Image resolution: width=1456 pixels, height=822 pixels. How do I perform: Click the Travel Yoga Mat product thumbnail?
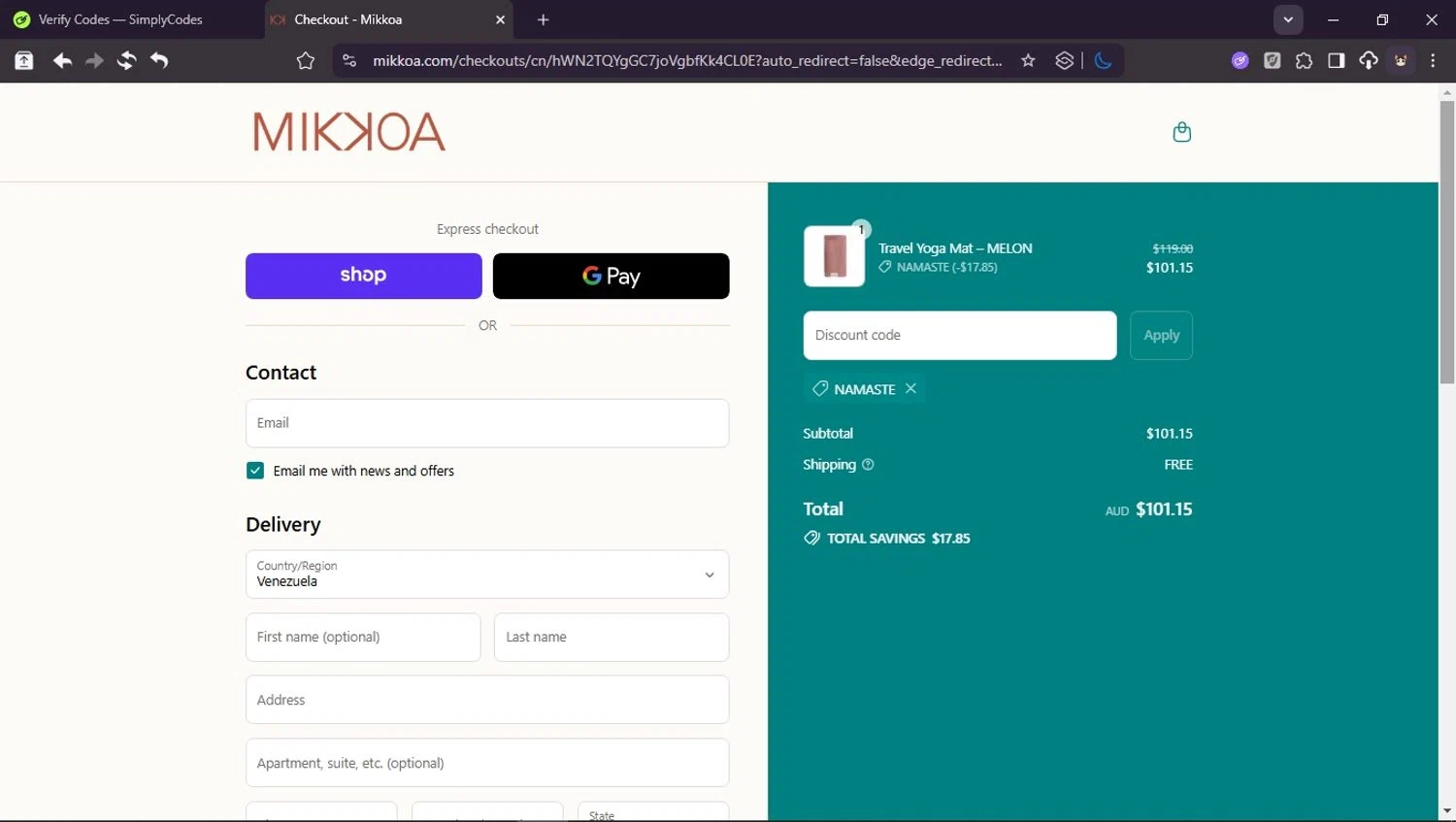tap(834, 256)
